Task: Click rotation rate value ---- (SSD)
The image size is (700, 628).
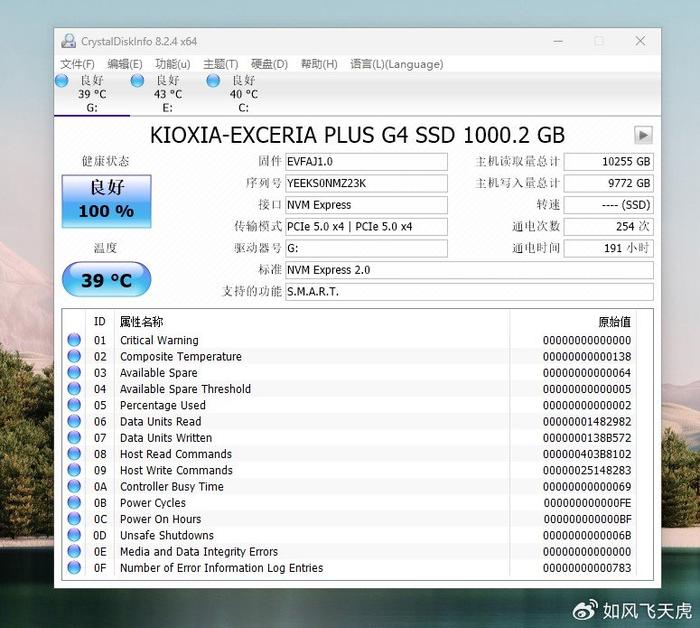Action: click(x=608, y=205)
